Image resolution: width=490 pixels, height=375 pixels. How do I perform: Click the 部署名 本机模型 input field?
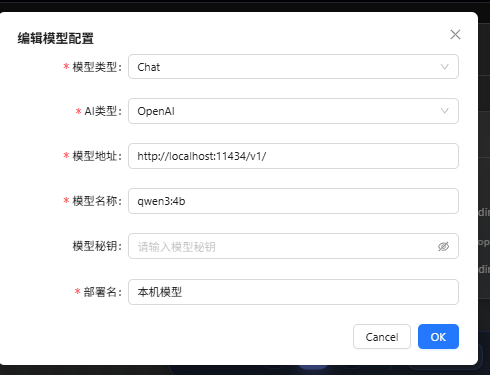293,292
